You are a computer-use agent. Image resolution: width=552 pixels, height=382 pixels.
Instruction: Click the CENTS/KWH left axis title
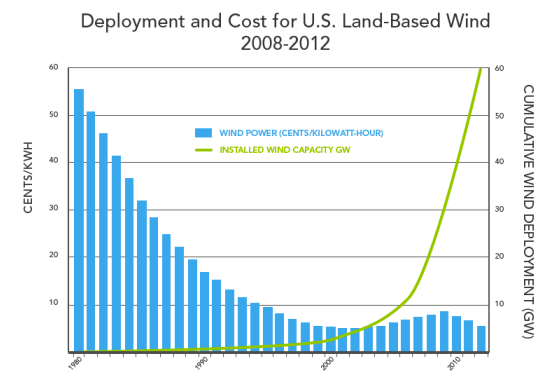[x=28, y=177]
